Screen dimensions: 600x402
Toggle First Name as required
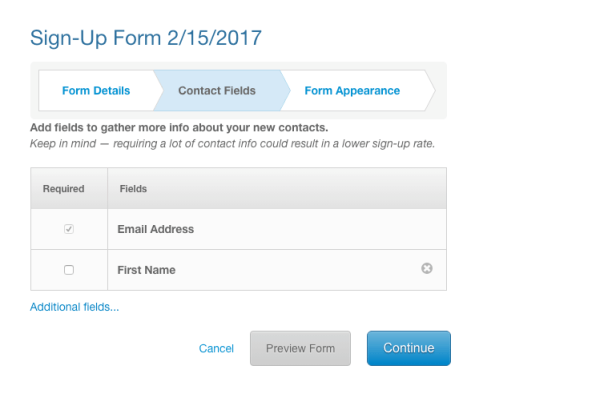click(x=68, y=270)
